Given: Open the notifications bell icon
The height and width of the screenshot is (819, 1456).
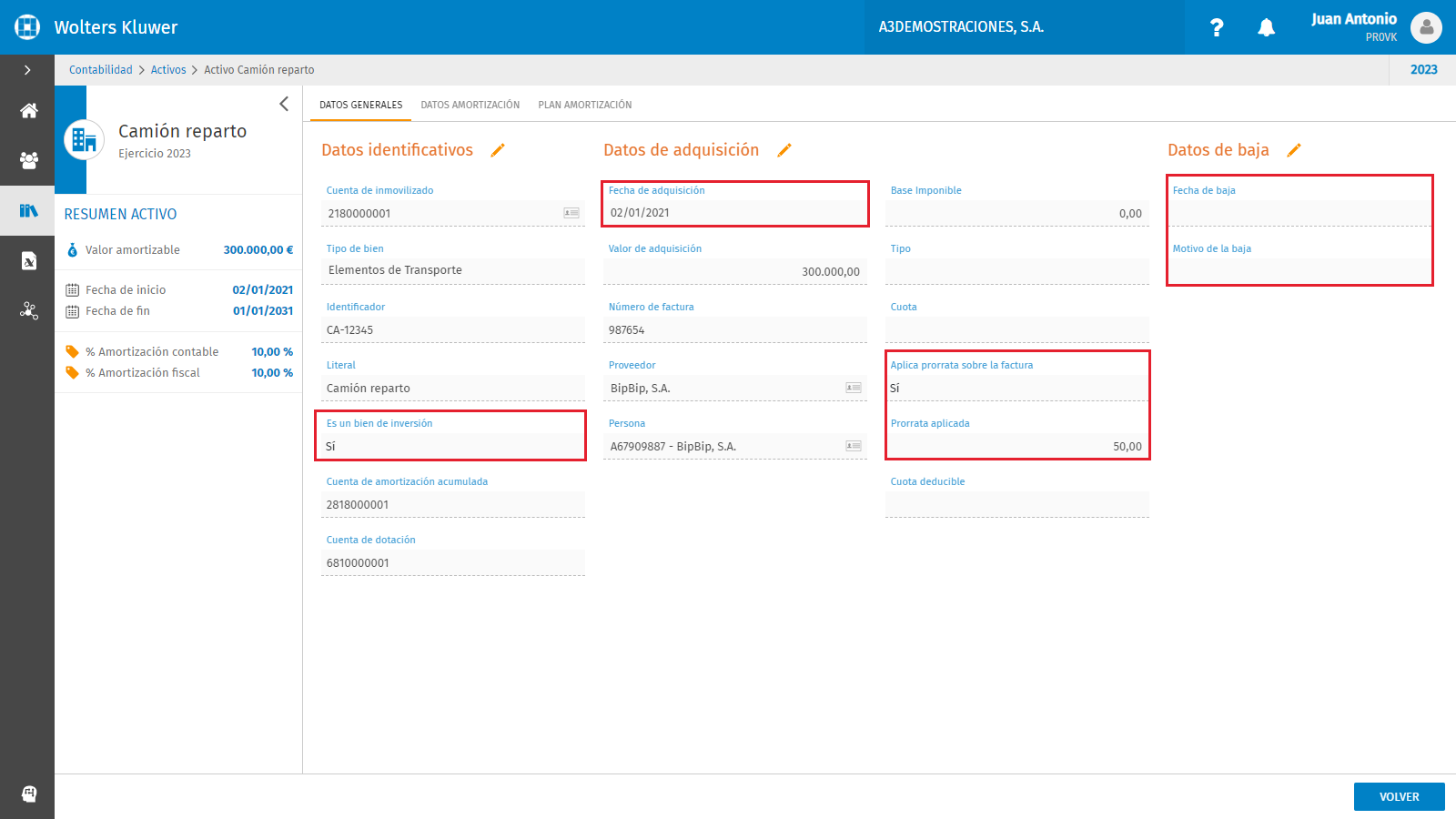Looking at the screenshot, I should [x=1266, y=27].
